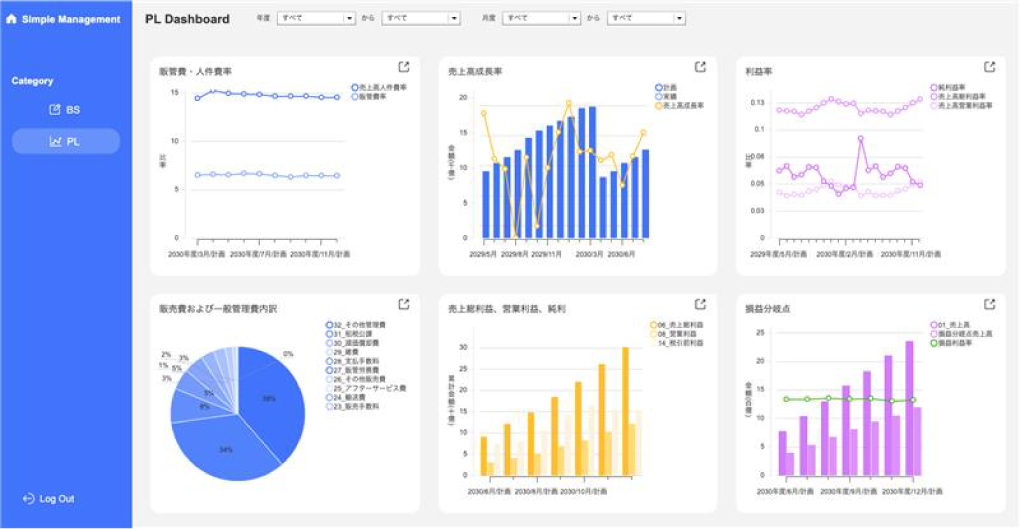Click expand icon on 売上総利益、営業利益、純利 card
Screen dimensions: 1020x529
point(701,304)
